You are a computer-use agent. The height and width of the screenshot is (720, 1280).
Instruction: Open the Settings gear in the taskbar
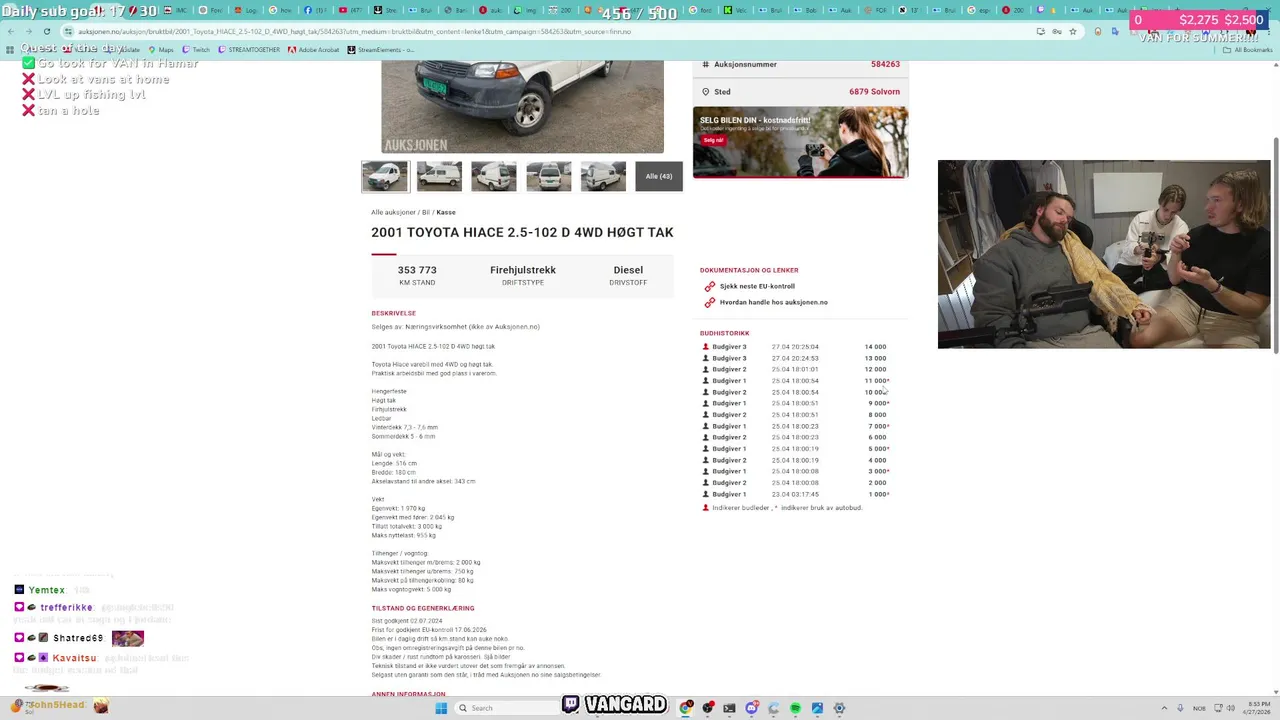839,708
